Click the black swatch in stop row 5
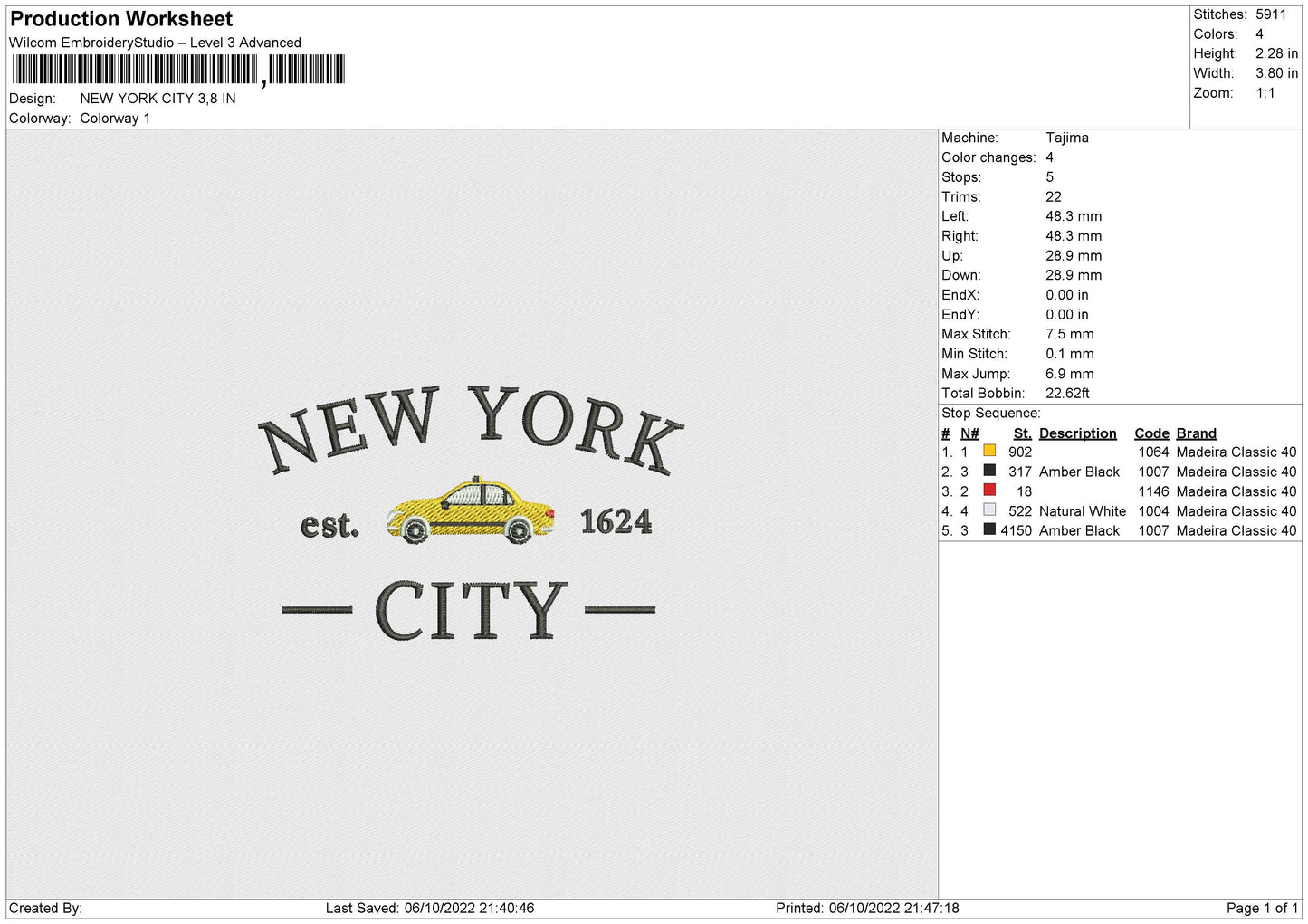The height and width of the screenshot is (924, 1308). (989, 529)
